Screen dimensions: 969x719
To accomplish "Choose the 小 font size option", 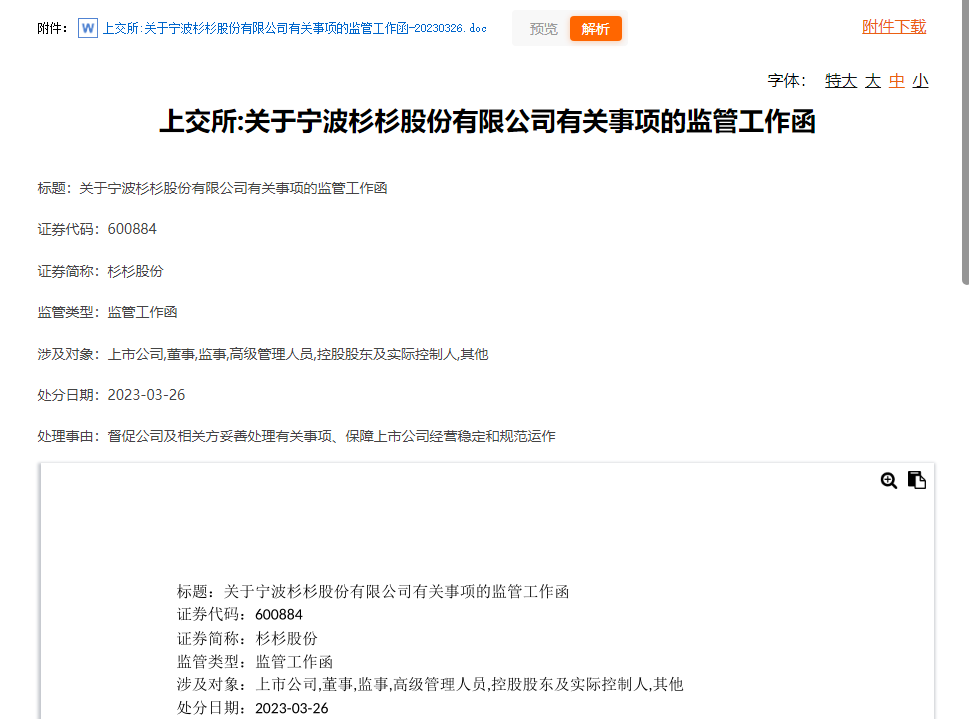I will (x=920, y=81).
